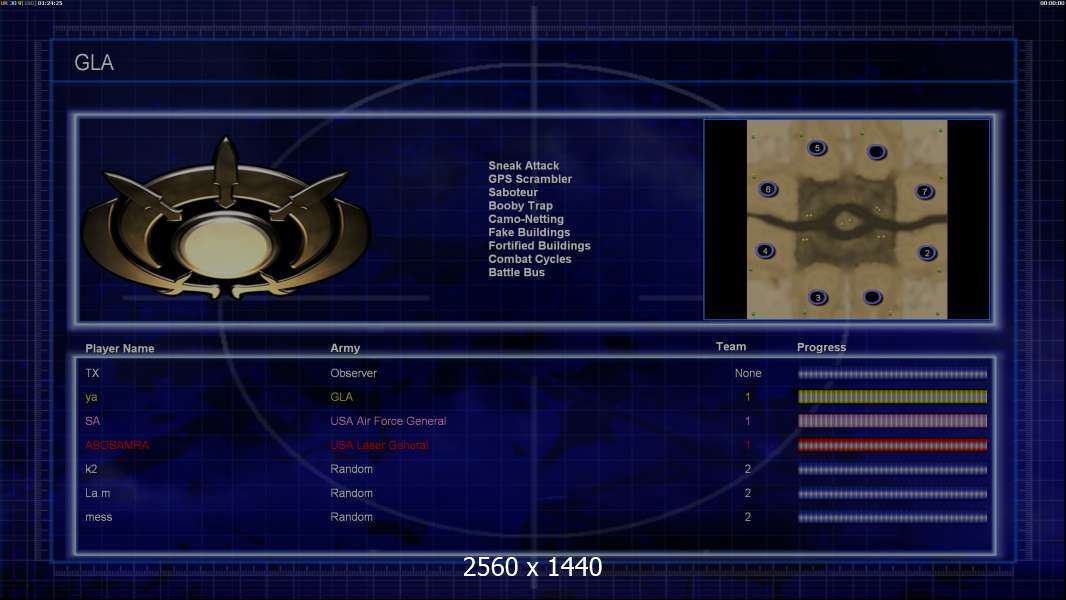Click the pink progress bar for SA
Viewport: 1066px width, 600px height.
[892, 421]
